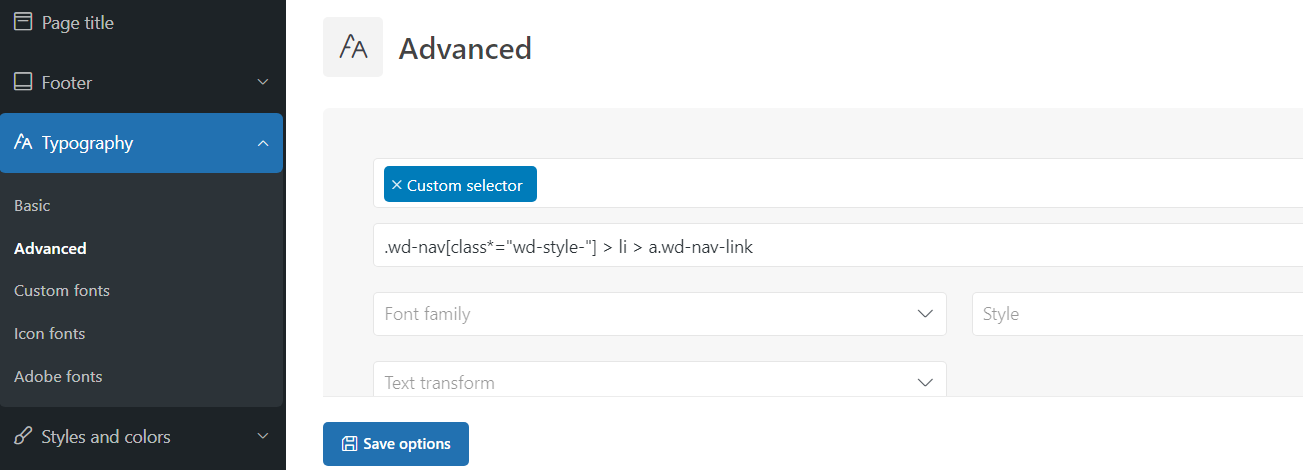This screenshot has width=1303, height=470.
Task: Open the Style dropdown
Action: (x=1137, y=314)
